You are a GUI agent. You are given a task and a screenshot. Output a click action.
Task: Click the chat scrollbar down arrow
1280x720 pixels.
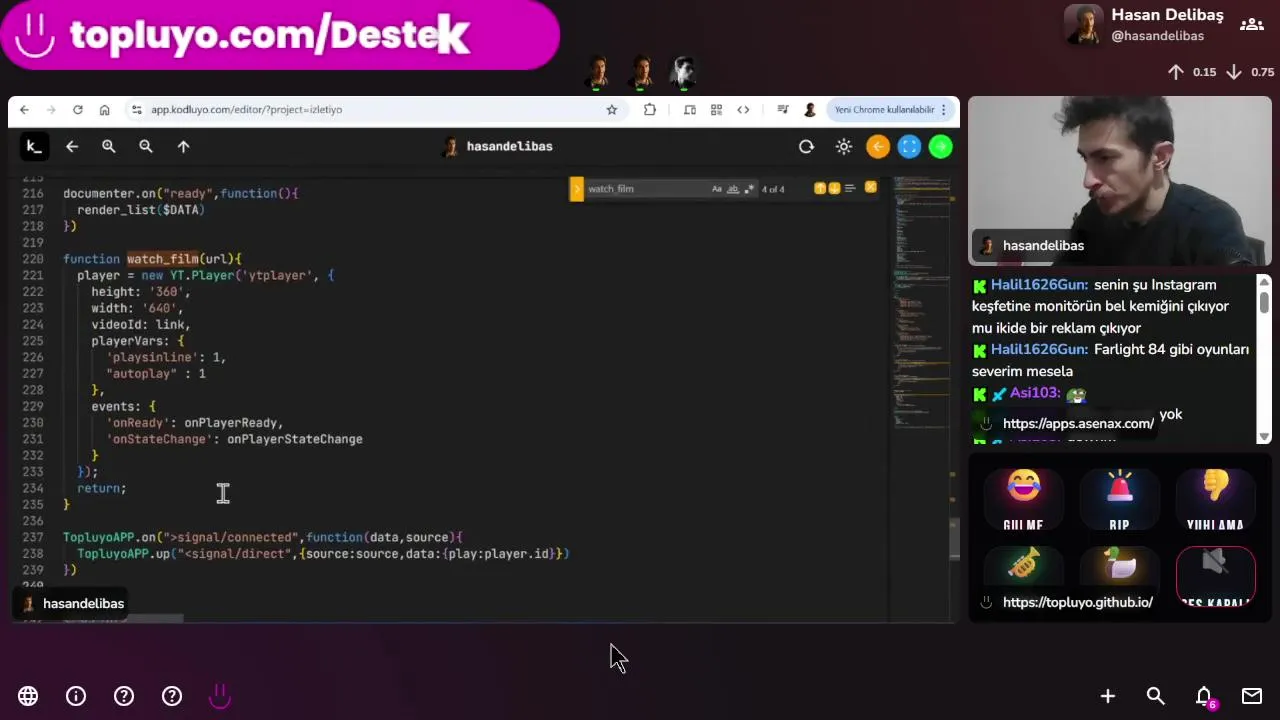(x=1264, y=436)
